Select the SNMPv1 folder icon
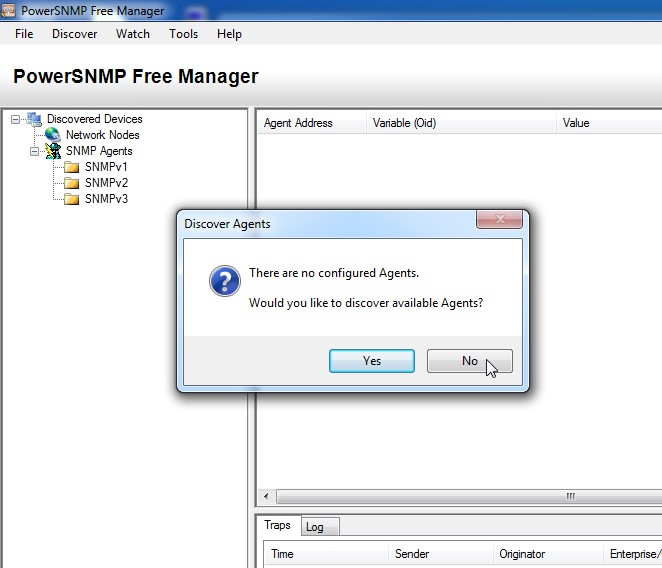 [x=71, y=167]
